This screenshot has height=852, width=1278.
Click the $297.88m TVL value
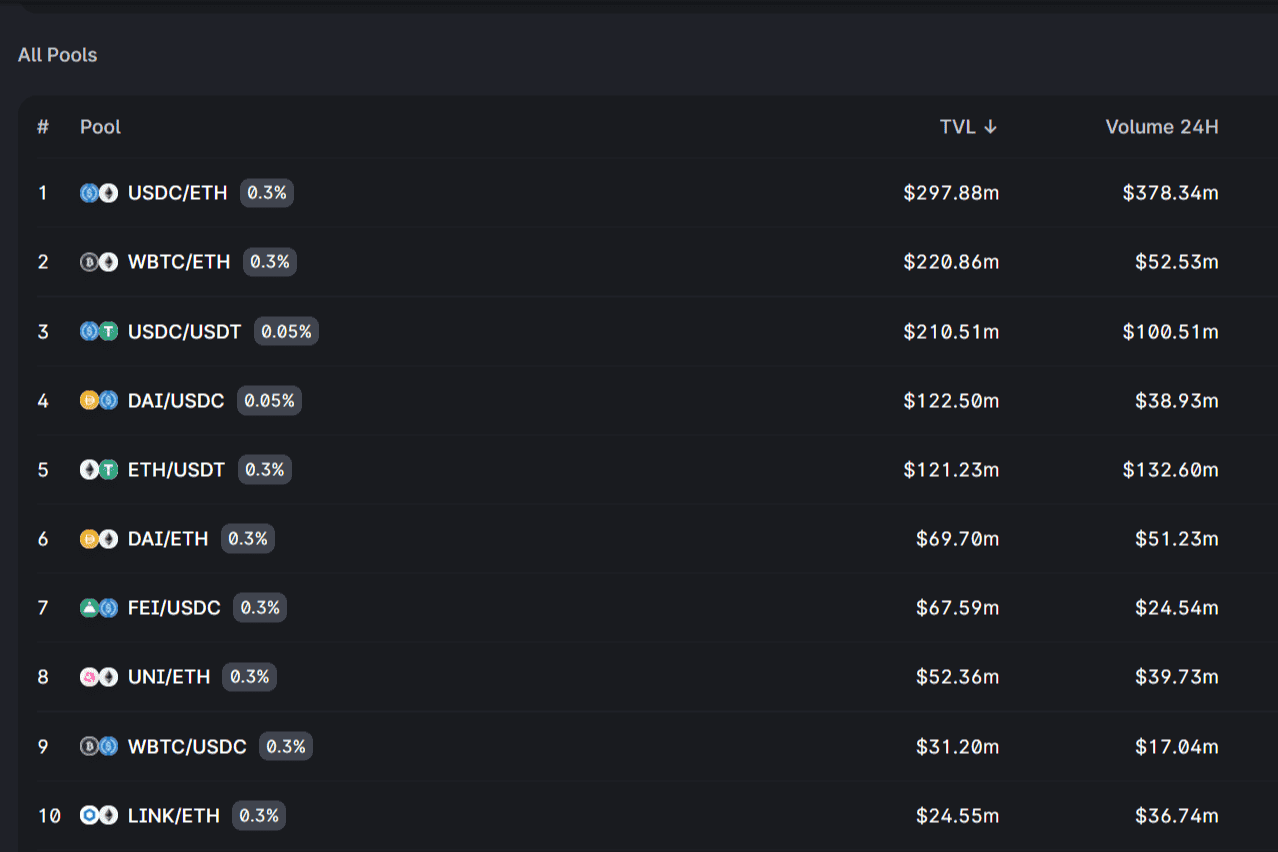click(x=950, y=193)
